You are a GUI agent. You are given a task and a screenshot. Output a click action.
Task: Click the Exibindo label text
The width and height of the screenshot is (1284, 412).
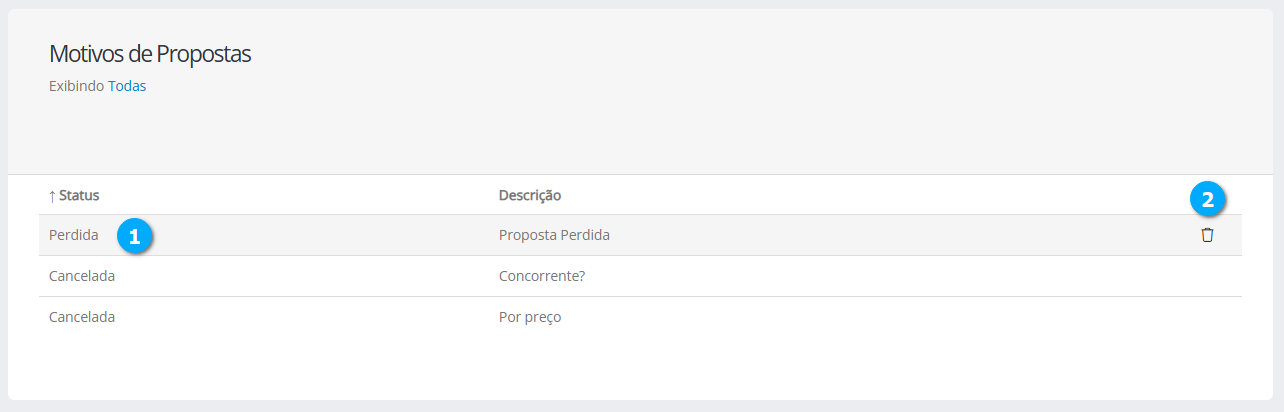(76, 86)
